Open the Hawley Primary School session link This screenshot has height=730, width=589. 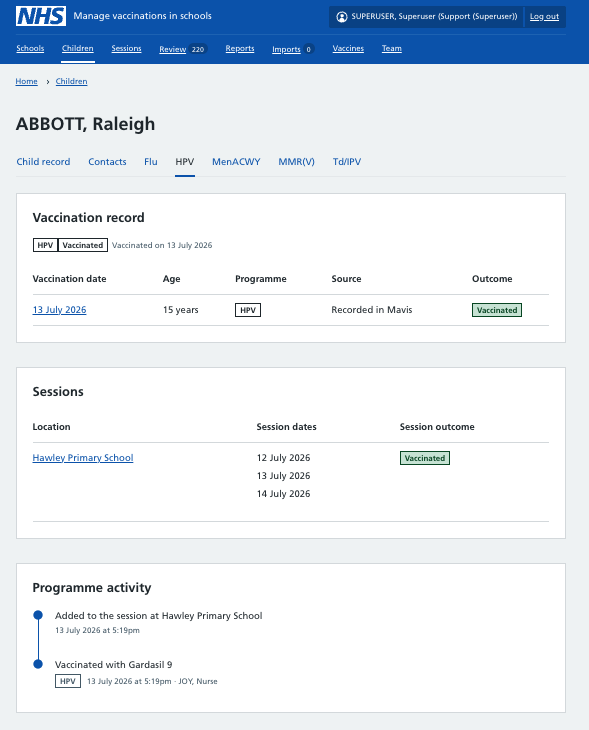(83, 458)
